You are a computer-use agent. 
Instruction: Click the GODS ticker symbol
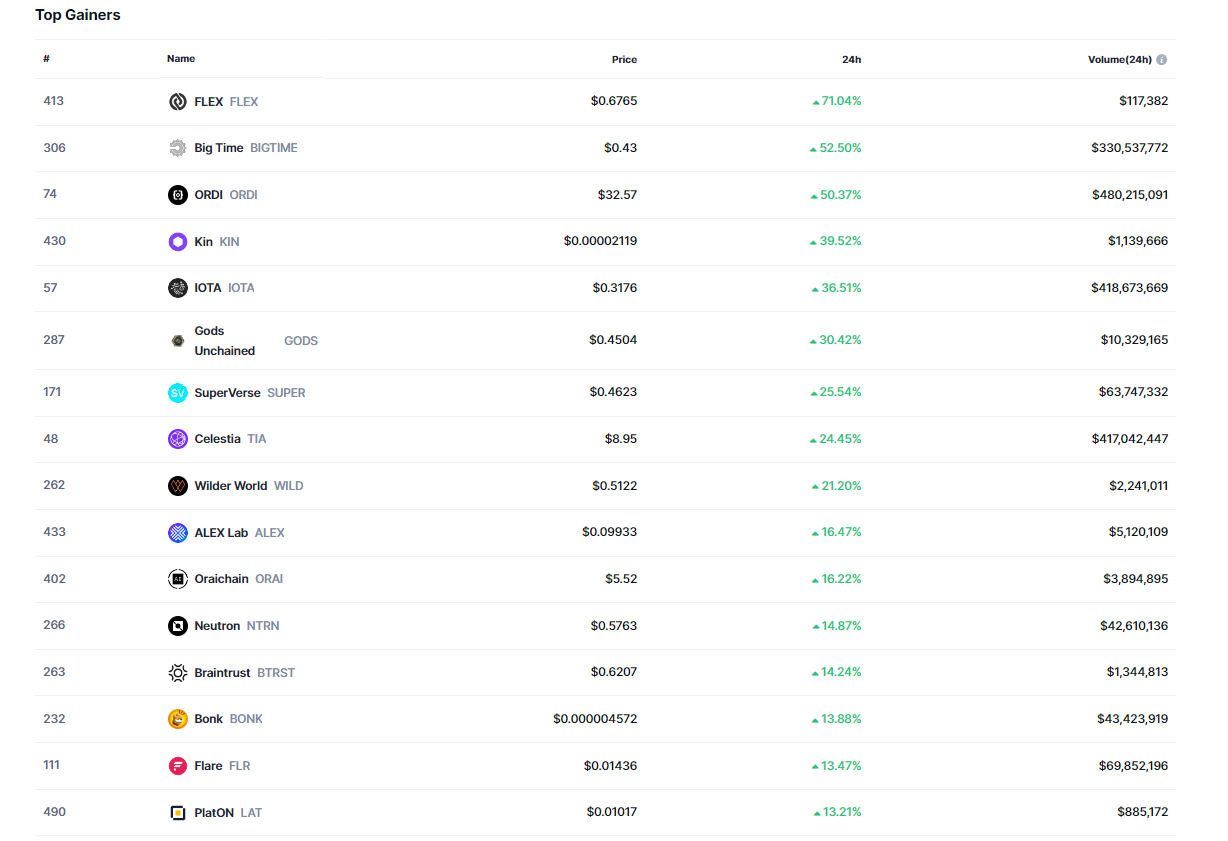(x=301, y=341)
